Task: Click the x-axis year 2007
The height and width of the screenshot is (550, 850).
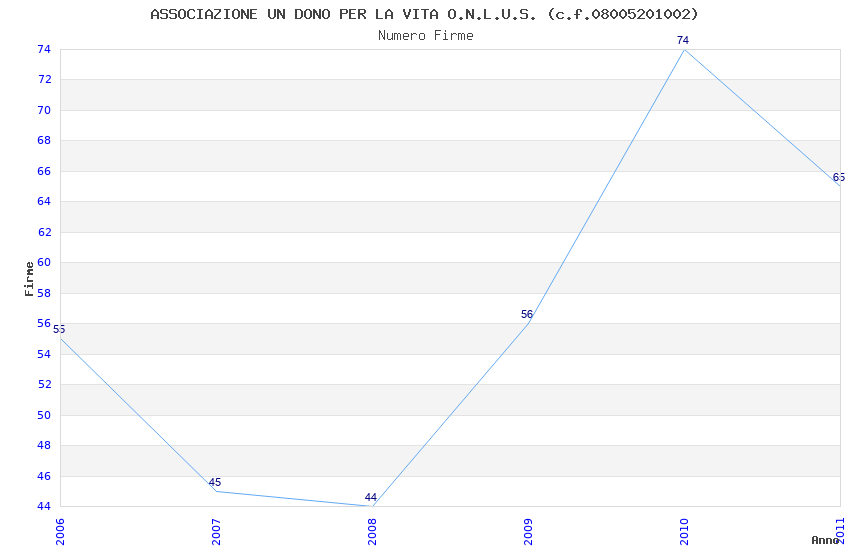Action: (x=216, y=532)
